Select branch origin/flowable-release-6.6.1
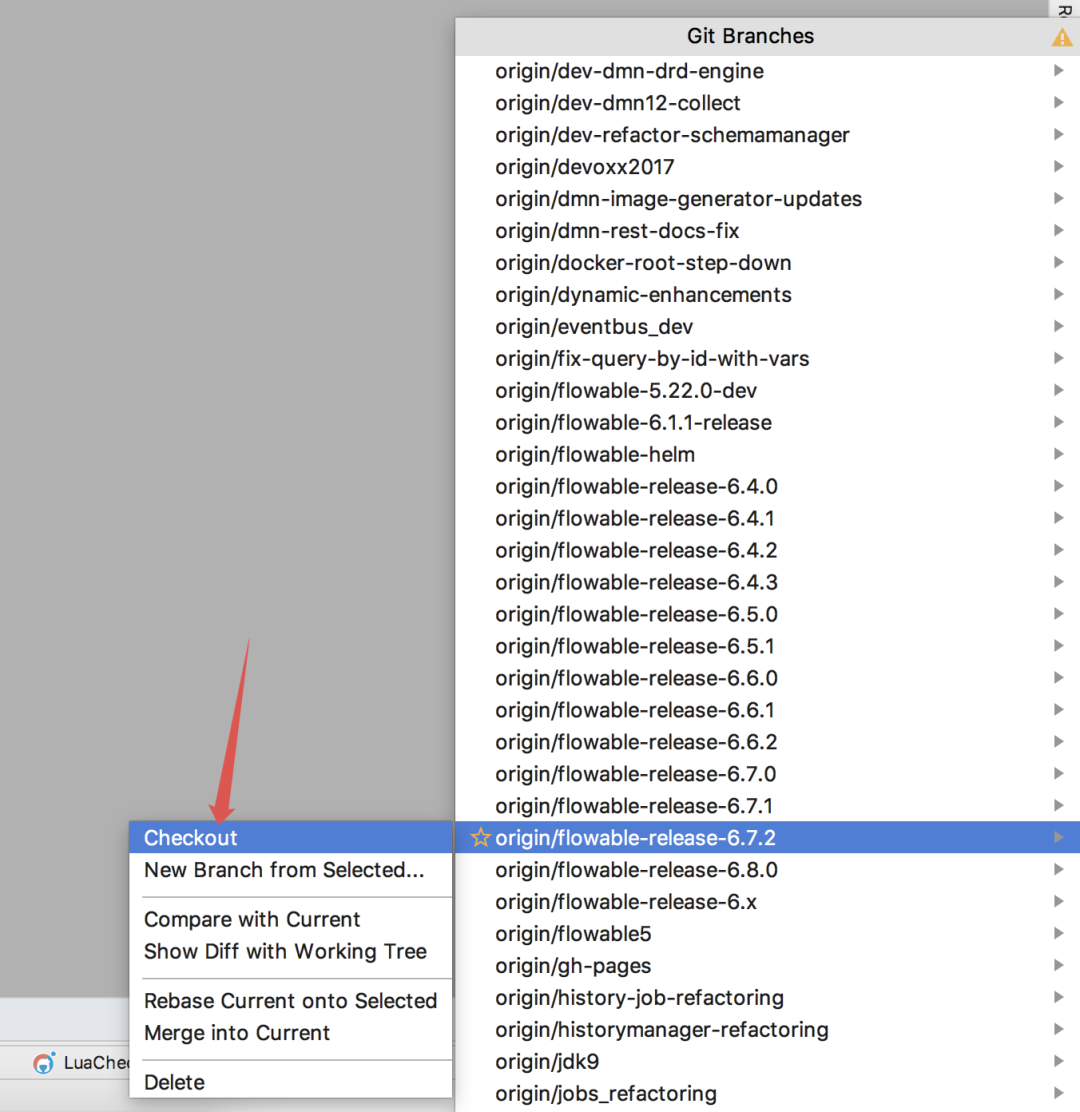Screen dimensions: 1080x1112 click(767, 710)
